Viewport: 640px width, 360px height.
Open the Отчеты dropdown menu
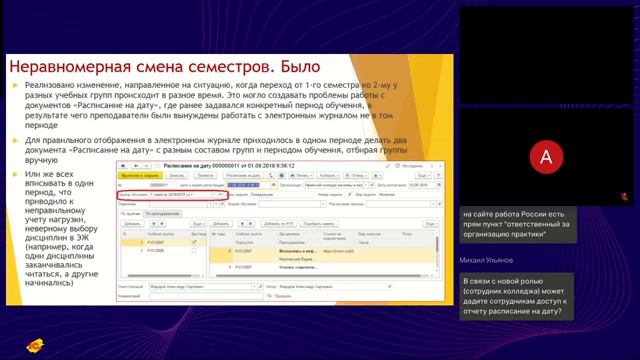click(356, 176)
